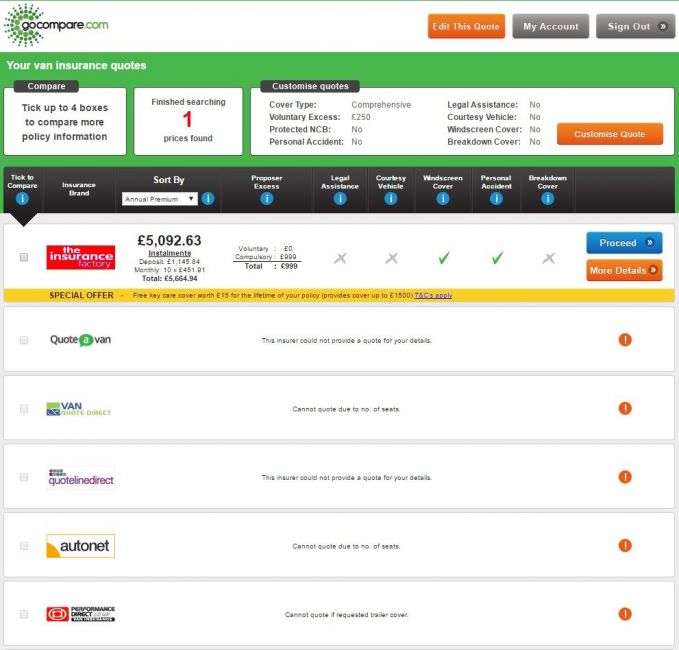679x650 pixels.
Task: Click the Quote a van logo
Action: [x=81, y=340]
